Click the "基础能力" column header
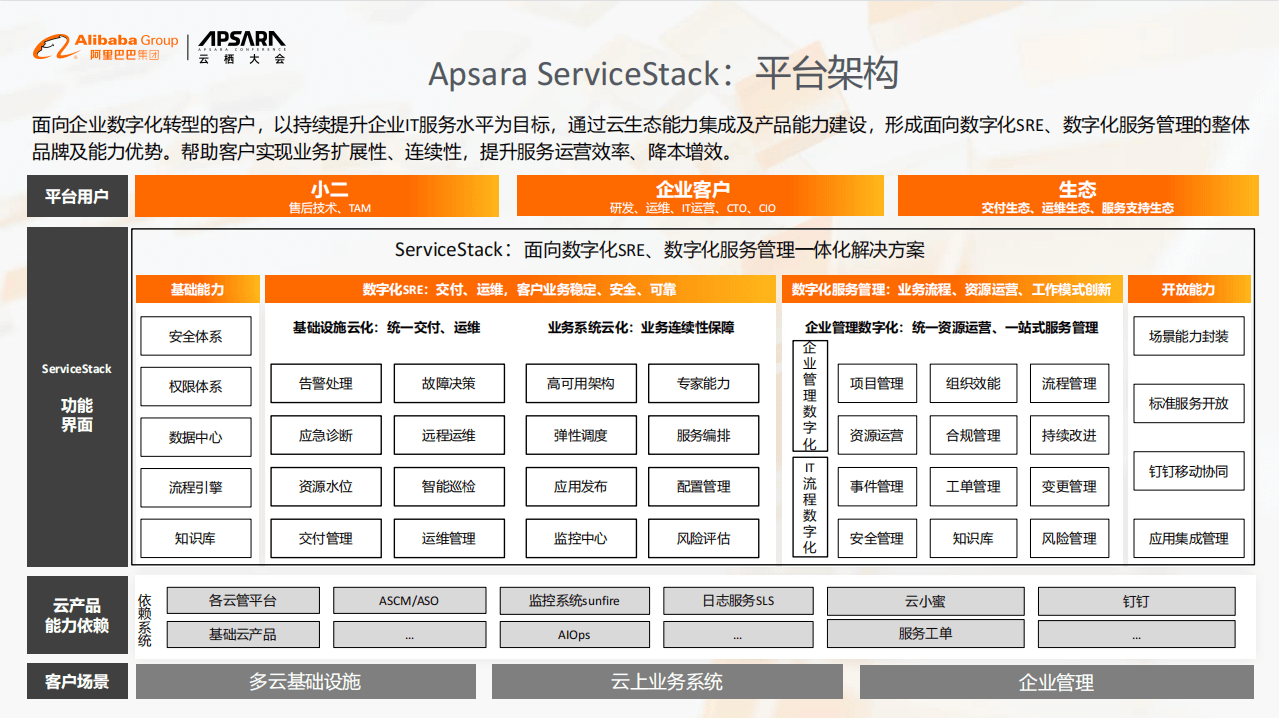 197,290
